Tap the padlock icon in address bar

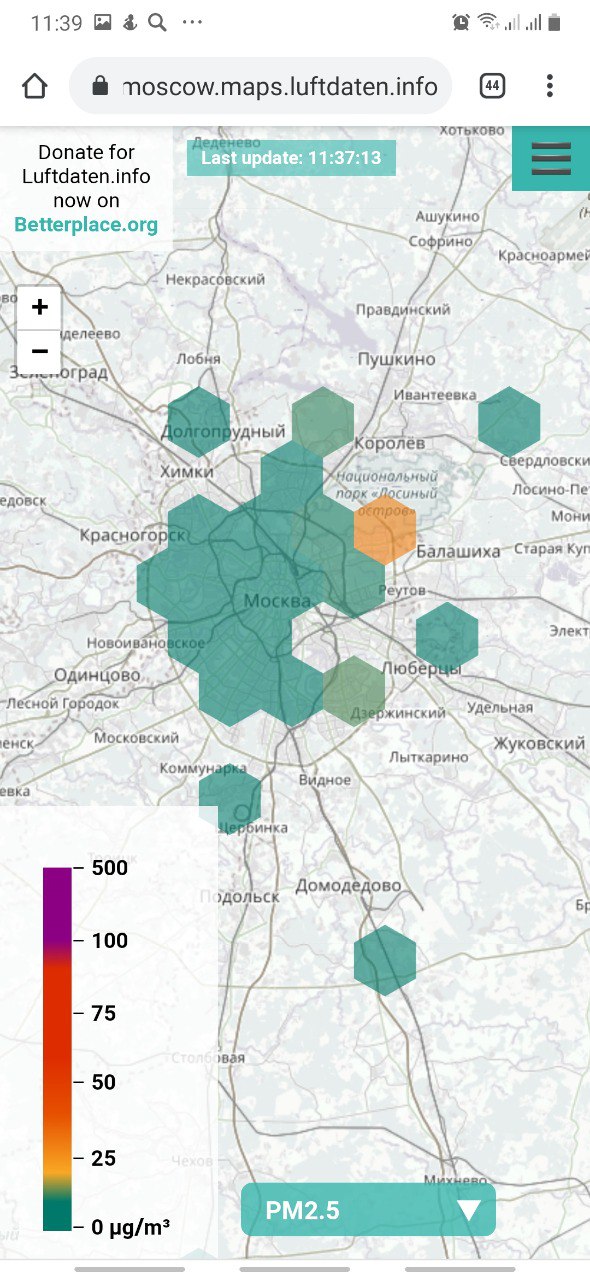pyautogui.click(x=99, y=87)
